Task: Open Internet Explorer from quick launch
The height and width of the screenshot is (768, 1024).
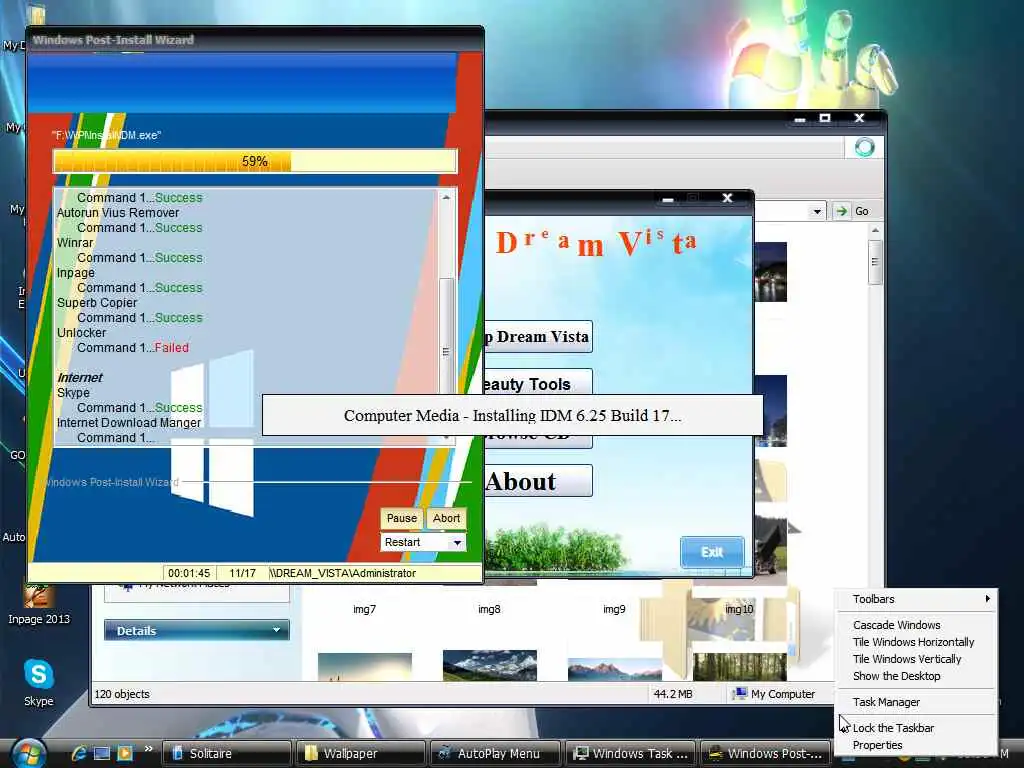Action: click(79, 753)
